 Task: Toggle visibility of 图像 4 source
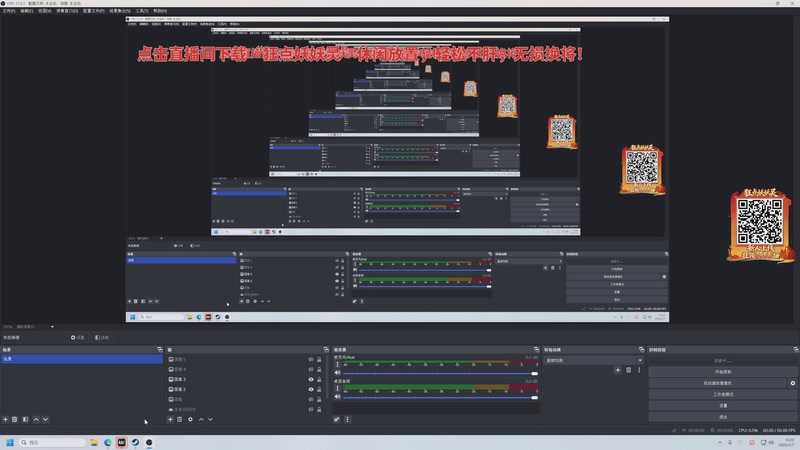click(x=311, y=369)
